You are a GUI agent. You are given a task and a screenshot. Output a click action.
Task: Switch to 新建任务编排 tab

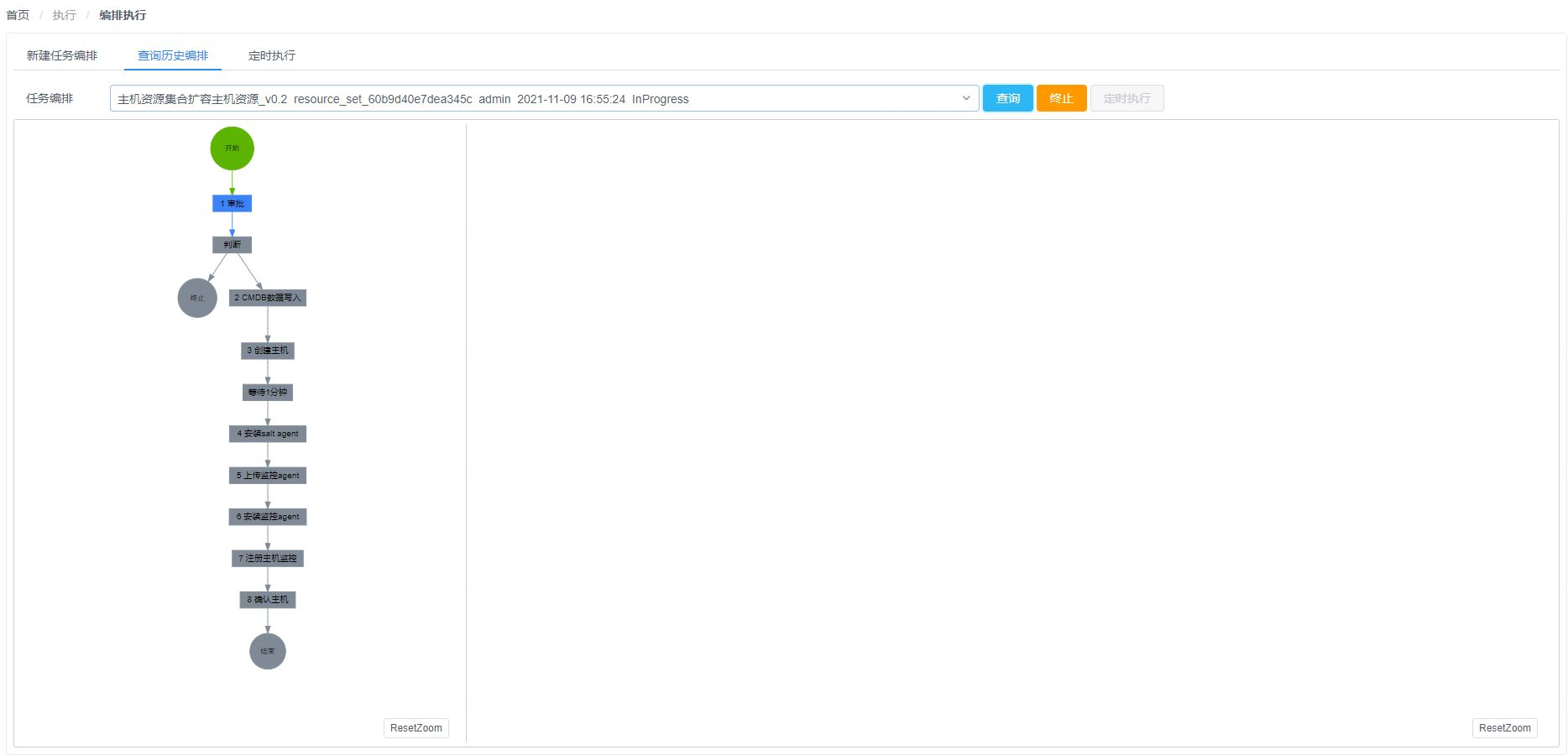62,55
